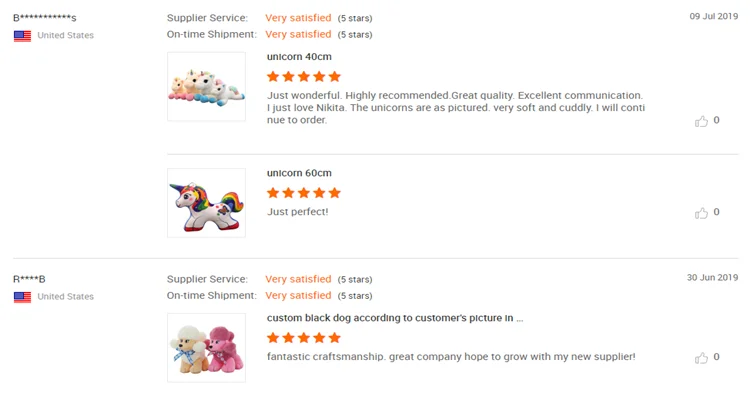The width and height of the screenshot is (750, 400).
Task: Click US flag next to reviewer B***********s
Action: coord(22,36)
